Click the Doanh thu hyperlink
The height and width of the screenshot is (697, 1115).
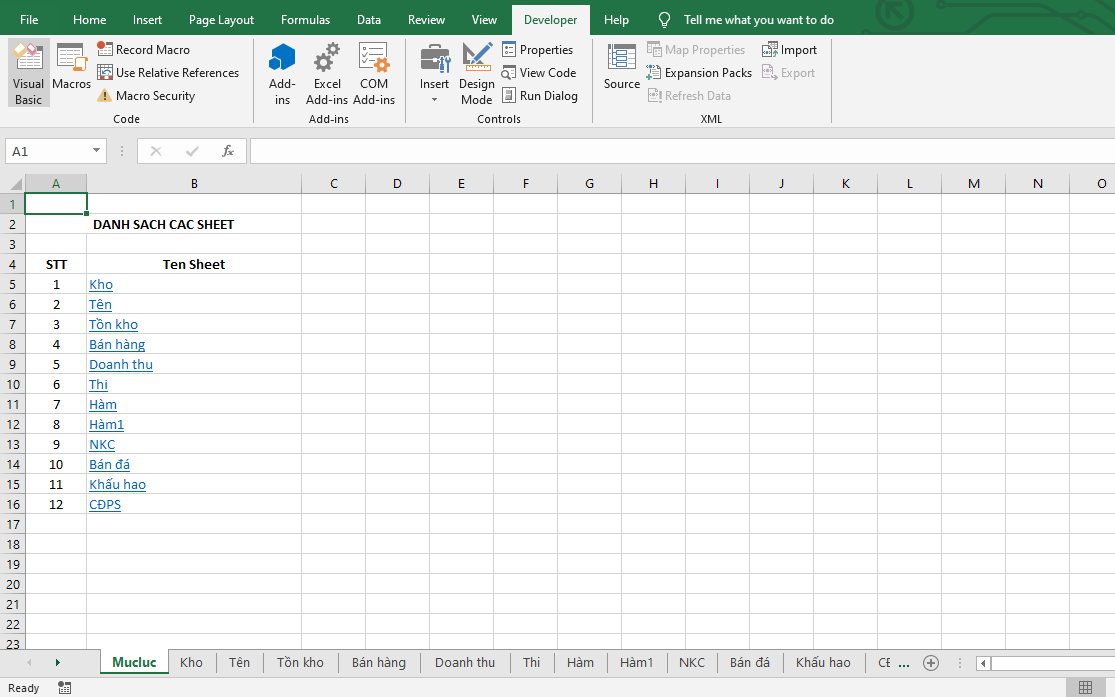121,365
